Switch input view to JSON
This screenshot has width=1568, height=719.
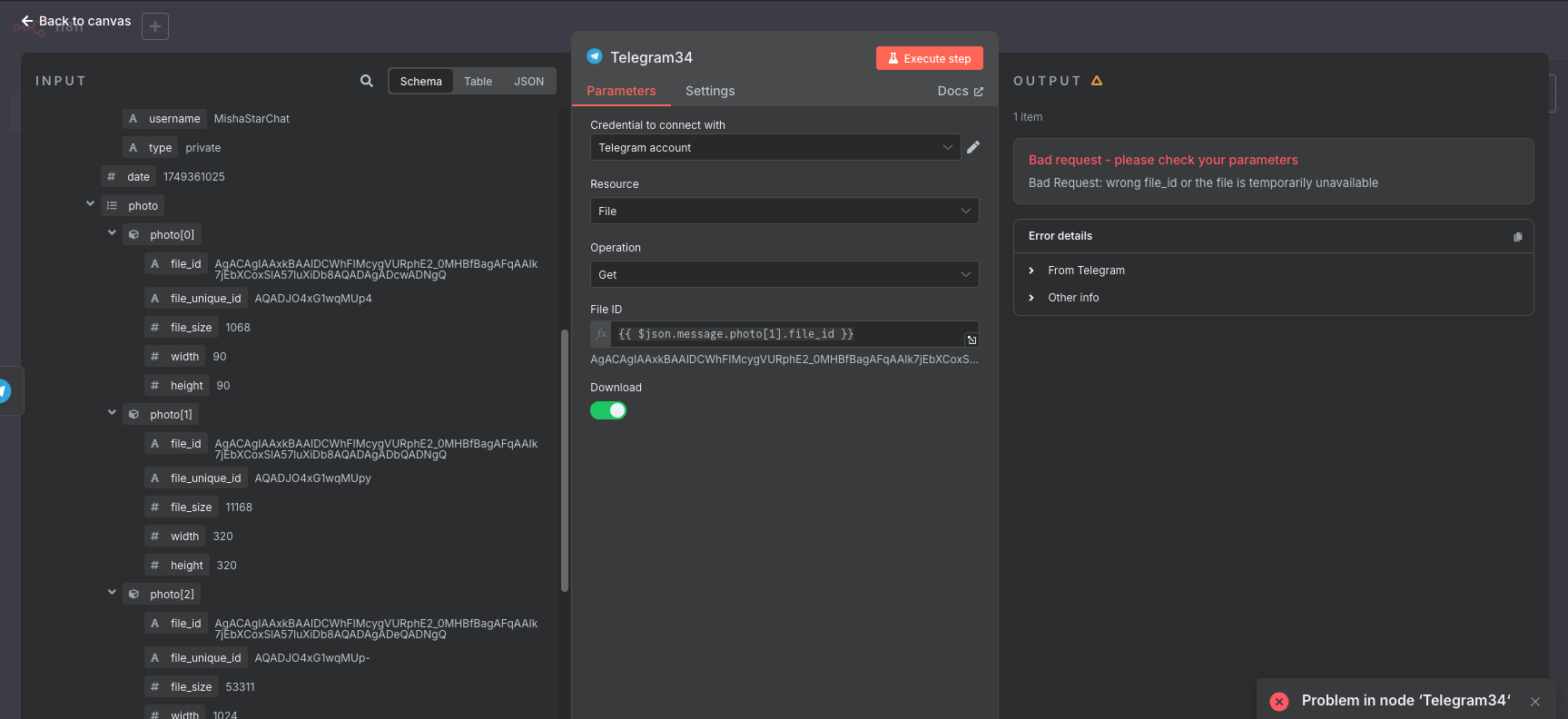point(528,81)
